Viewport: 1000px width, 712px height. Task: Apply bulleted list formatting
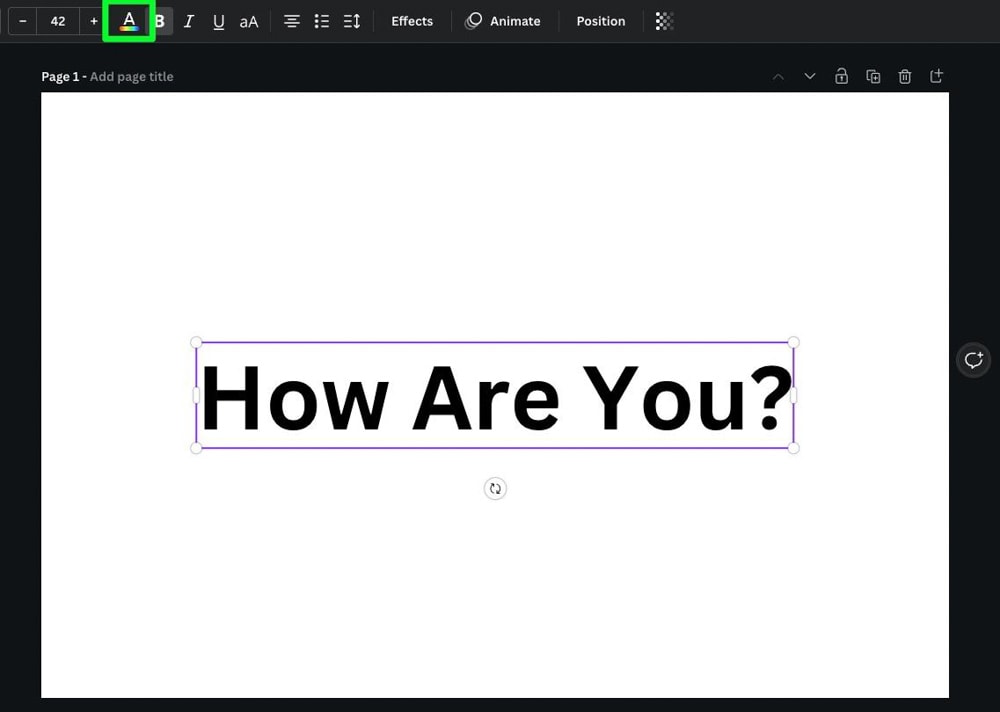coord(321,21)
